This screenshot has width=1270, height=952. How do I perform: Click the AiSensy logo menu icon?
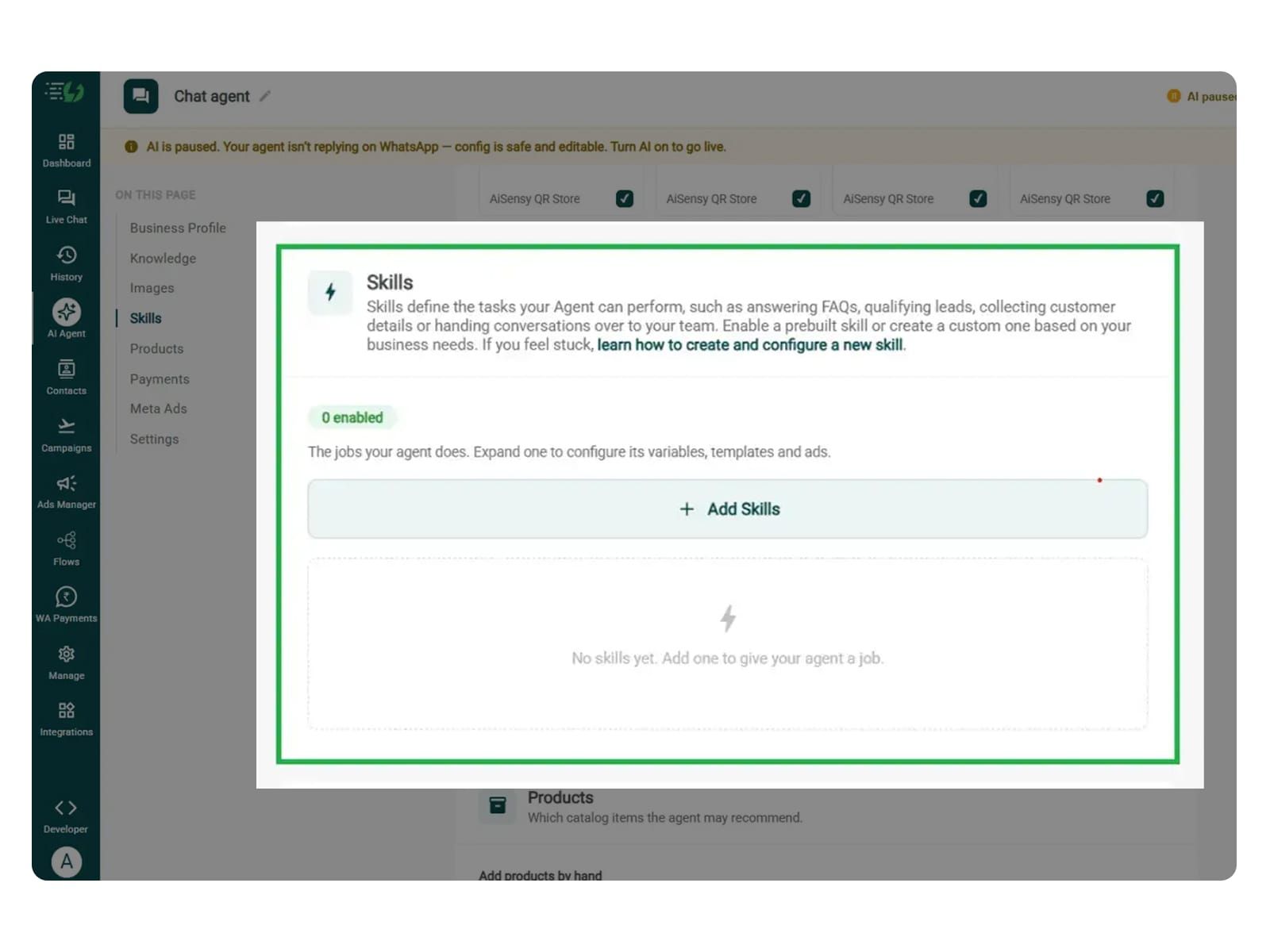click(65, 92)
